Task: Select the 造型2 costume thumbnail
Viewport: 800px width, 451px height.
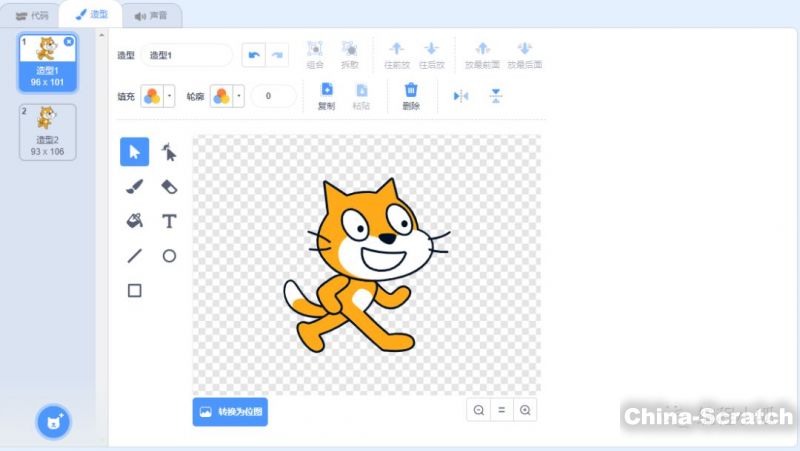Action: tap(47, 131)
